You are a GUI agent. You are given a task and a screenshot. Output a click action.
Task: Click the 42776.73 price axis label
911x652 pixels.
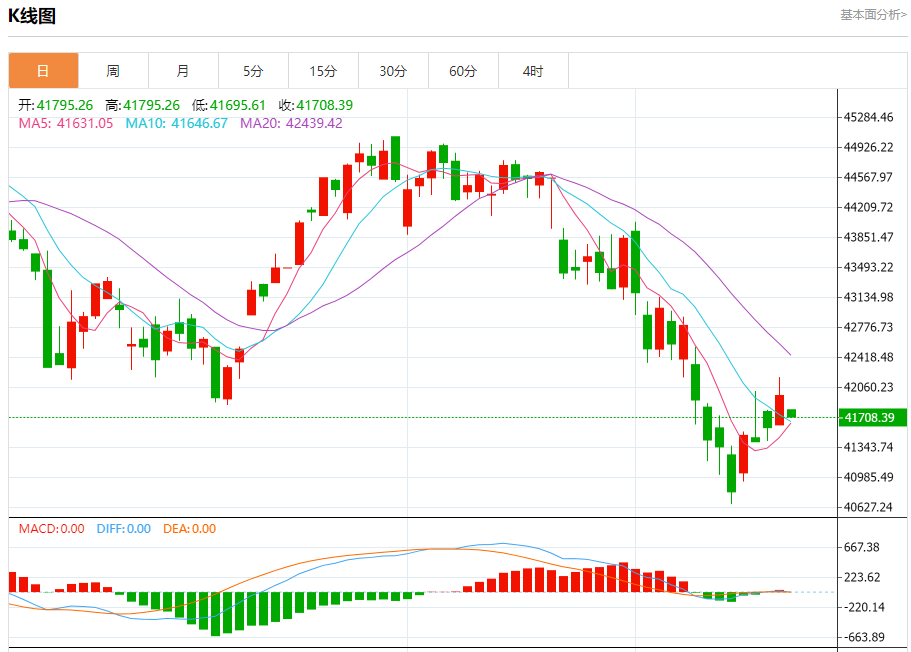[869, 327]
